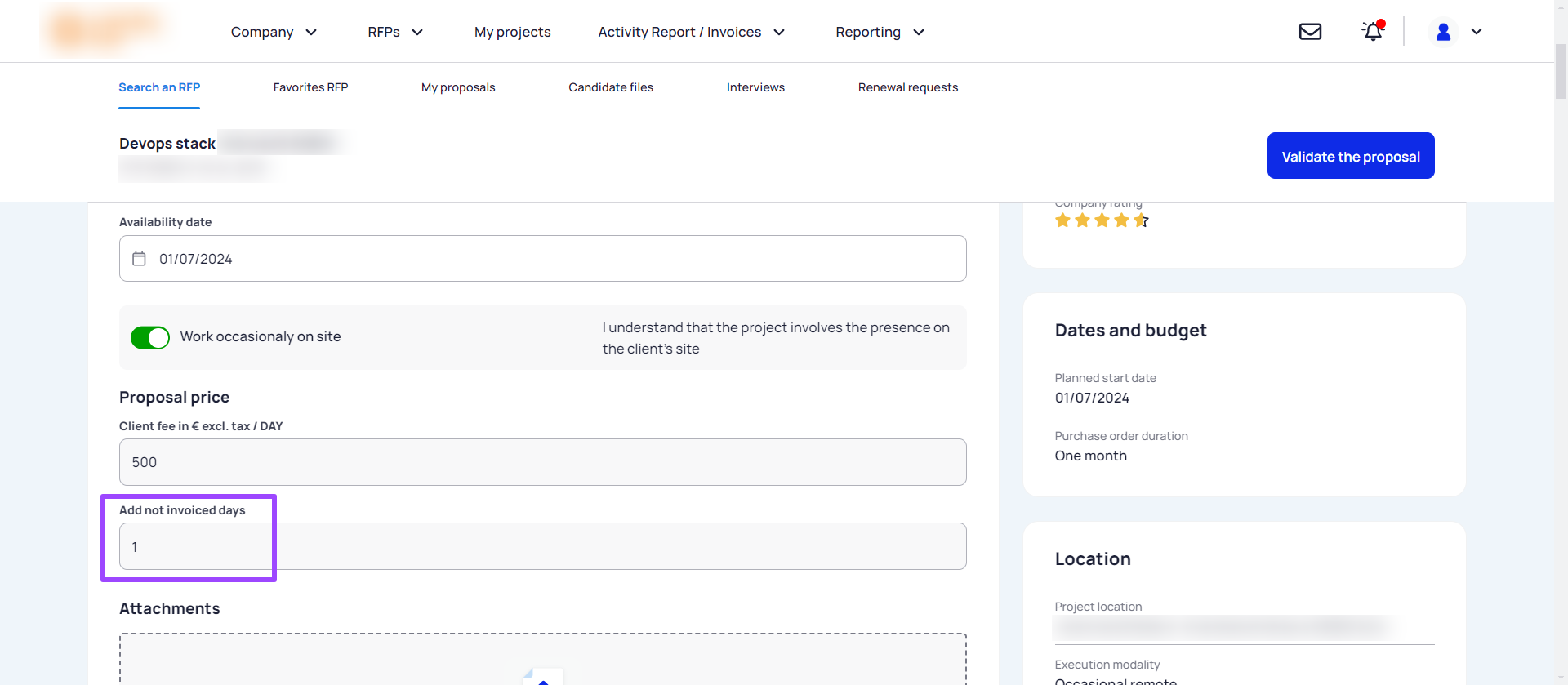This screenshot has height=685, width=1568.
Task: Switch to Renewal requests tab
Action: click(908, 87)
